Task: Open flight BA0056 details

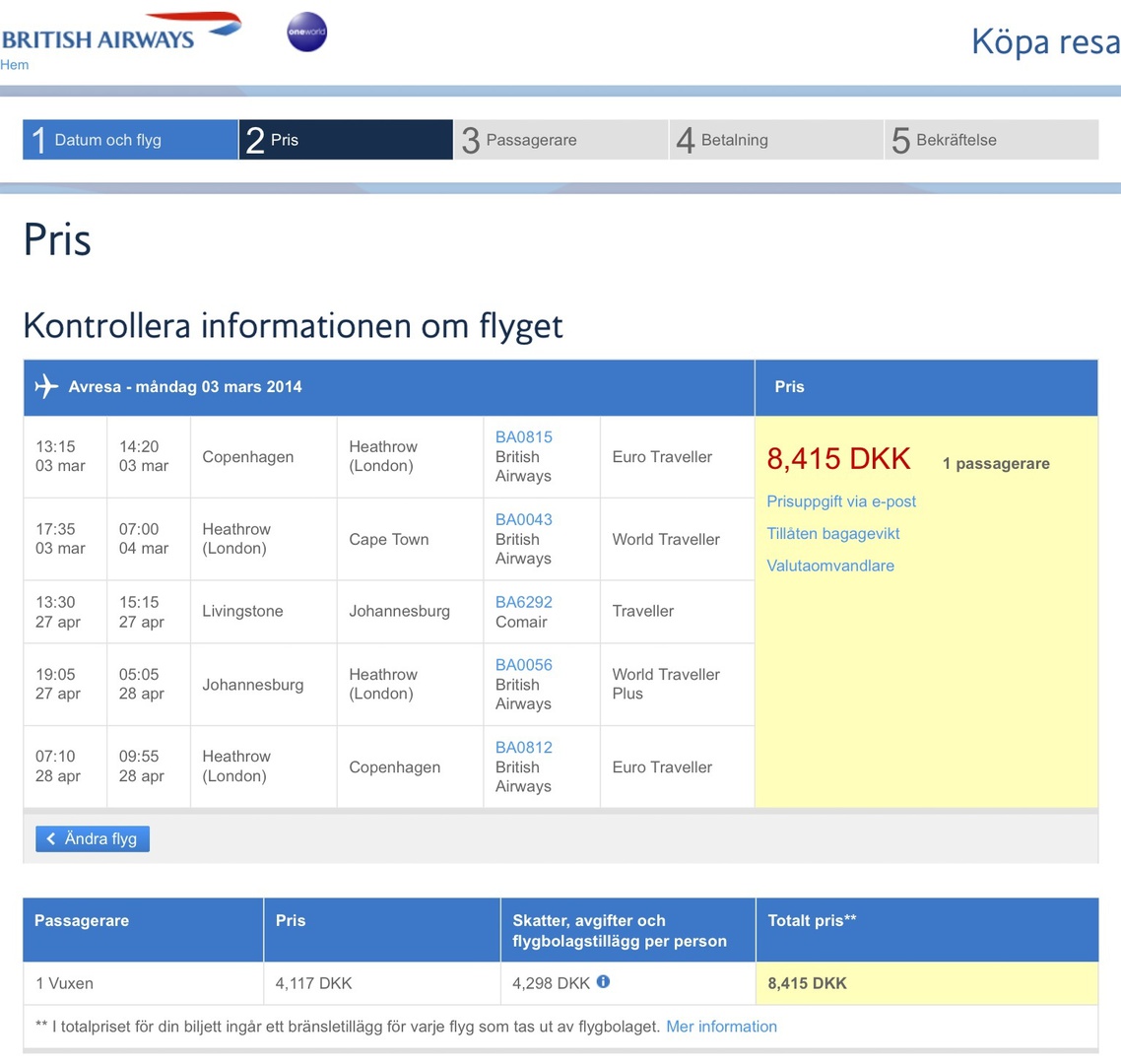Action: click(523, 665)
